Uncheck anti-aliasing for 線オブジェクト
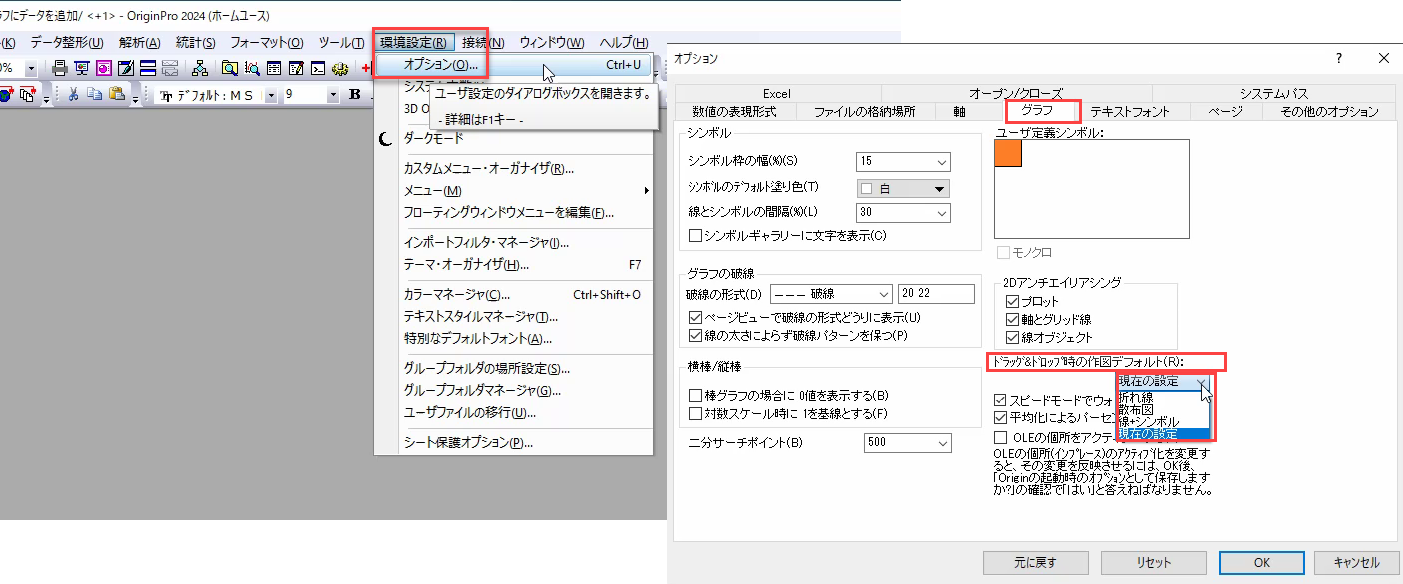This screenshot has height=584, width=1403. 1013,337
